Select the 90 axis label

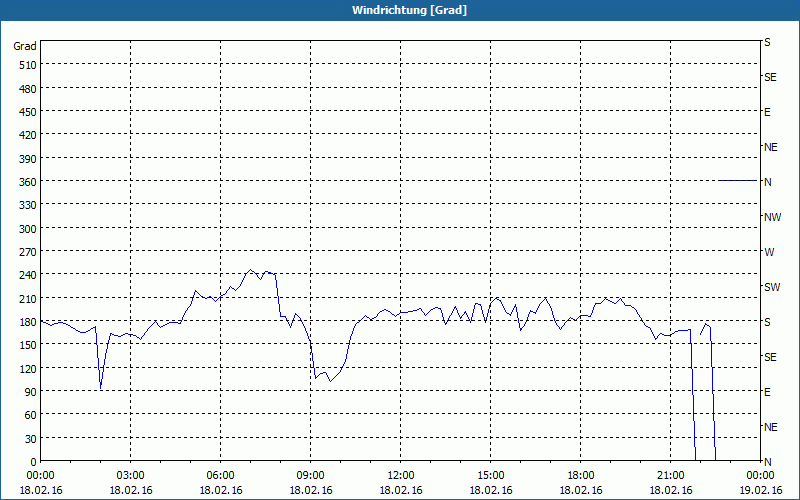click(31, 392)
